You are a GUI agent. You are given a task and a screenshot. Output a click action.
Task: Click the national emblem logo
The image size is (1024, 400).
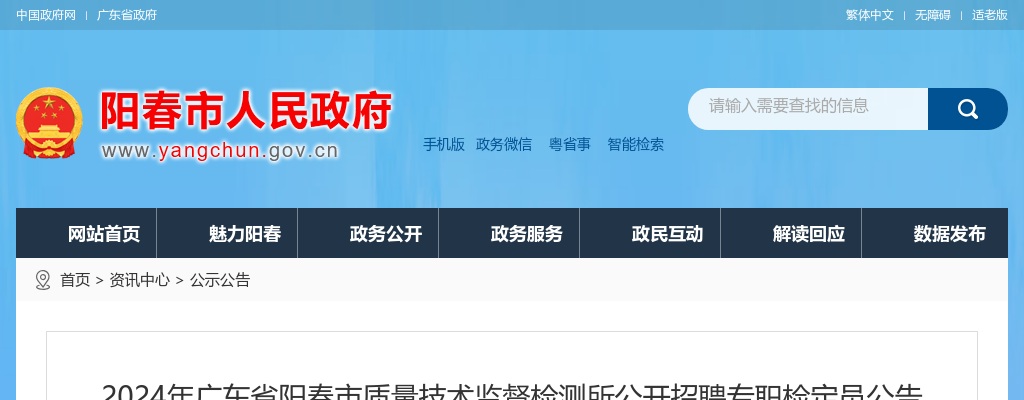[49, 122]
